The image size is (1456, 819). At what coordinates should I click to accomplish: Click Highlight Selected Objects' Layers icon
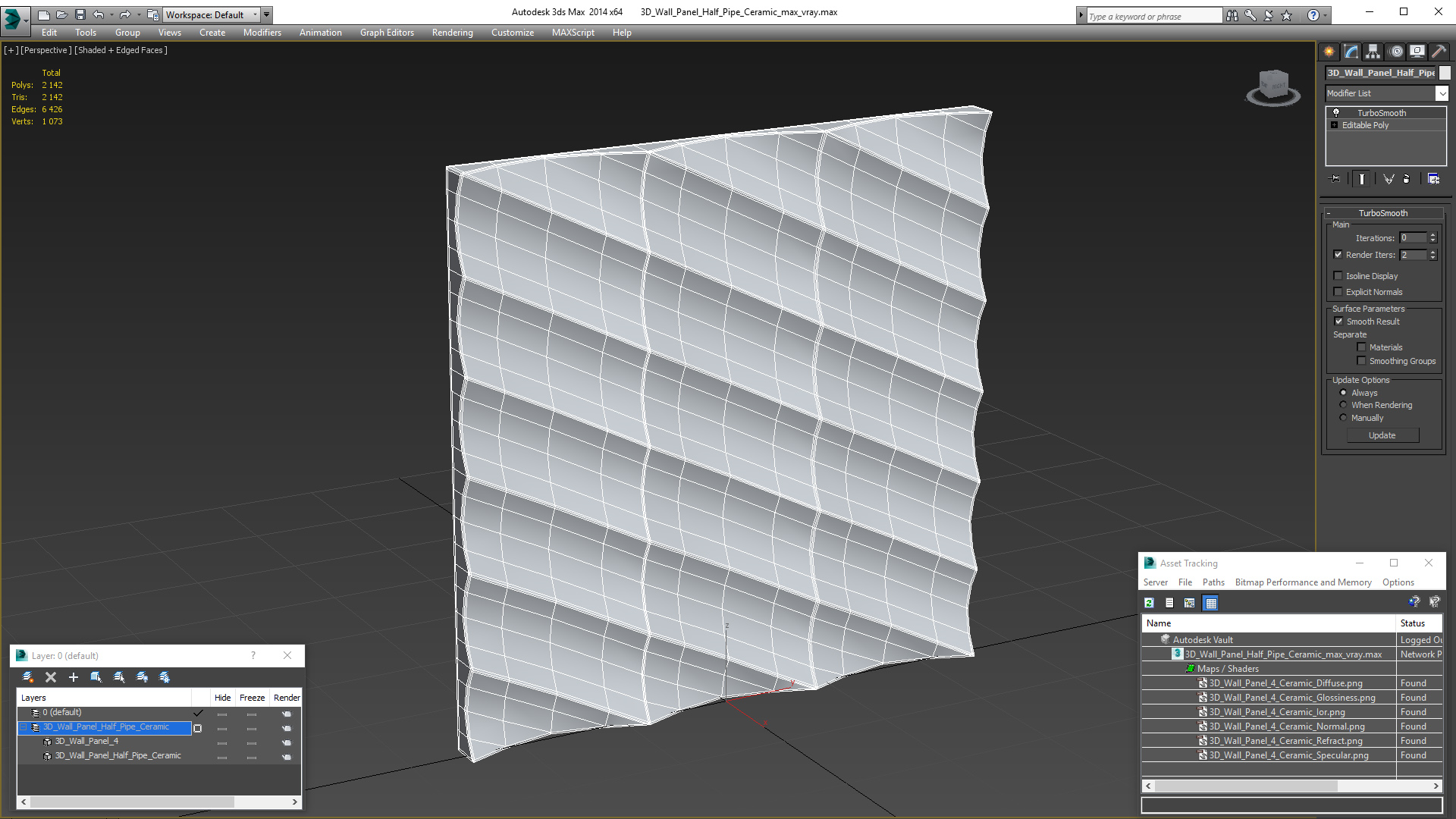tap(119, 677)
